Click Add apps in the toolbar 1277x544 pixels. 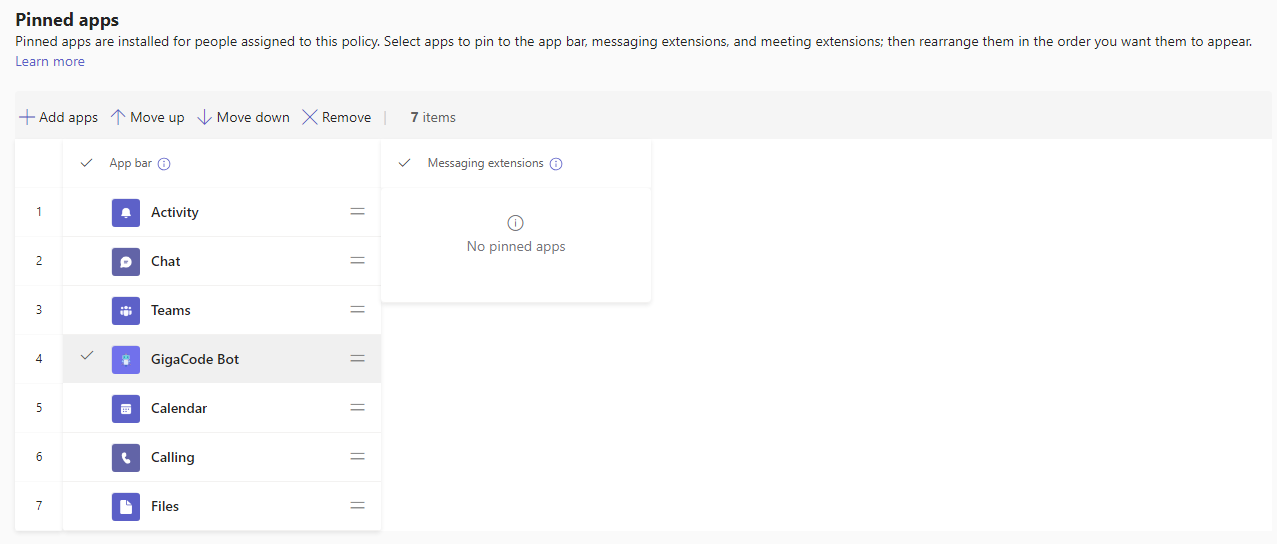(x=59, y=117)
